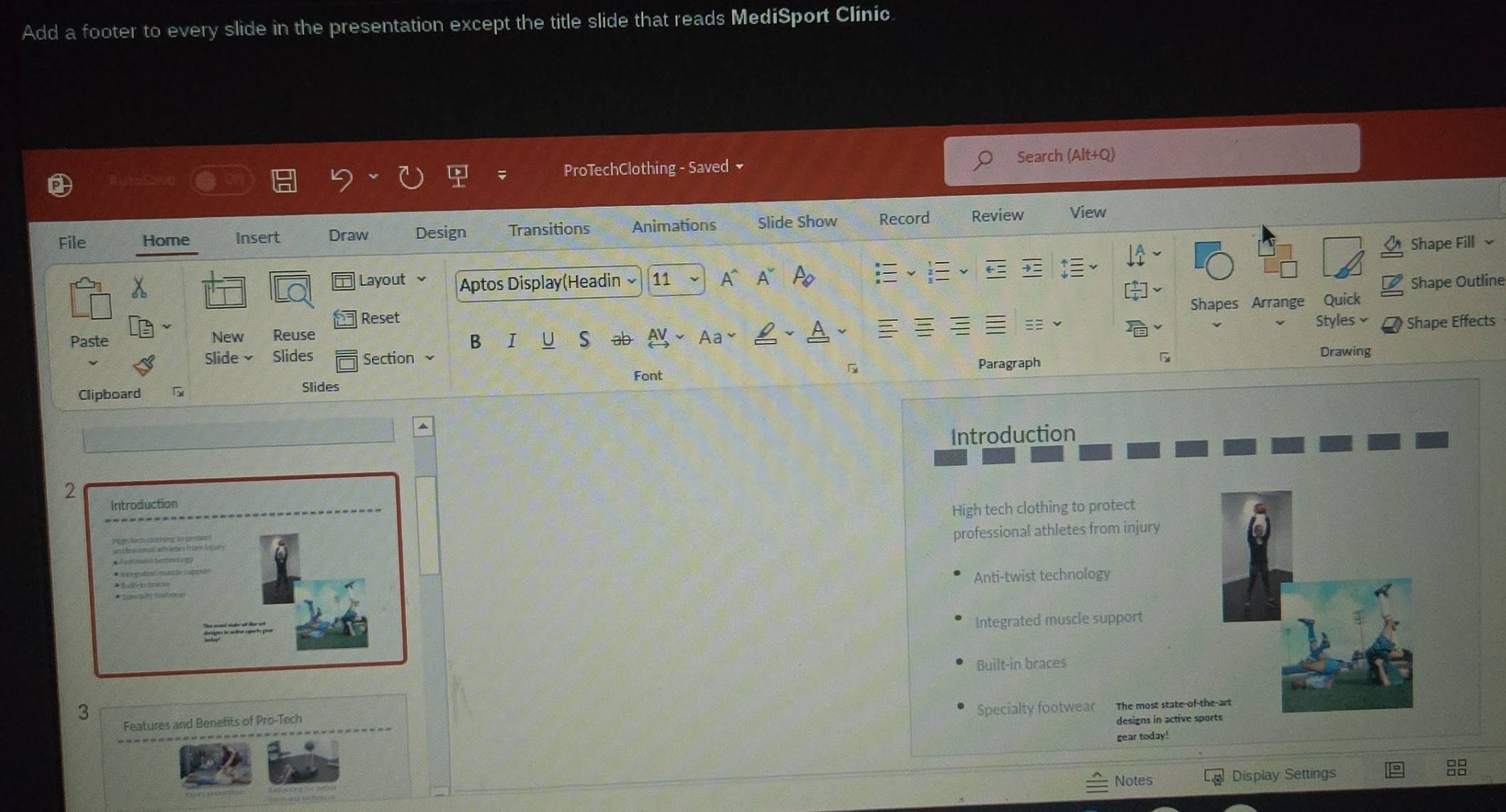This screenshot has height=812, width=1506.
Task: Expand the Shape Fill dropdown
Action: click(1490, 242)
